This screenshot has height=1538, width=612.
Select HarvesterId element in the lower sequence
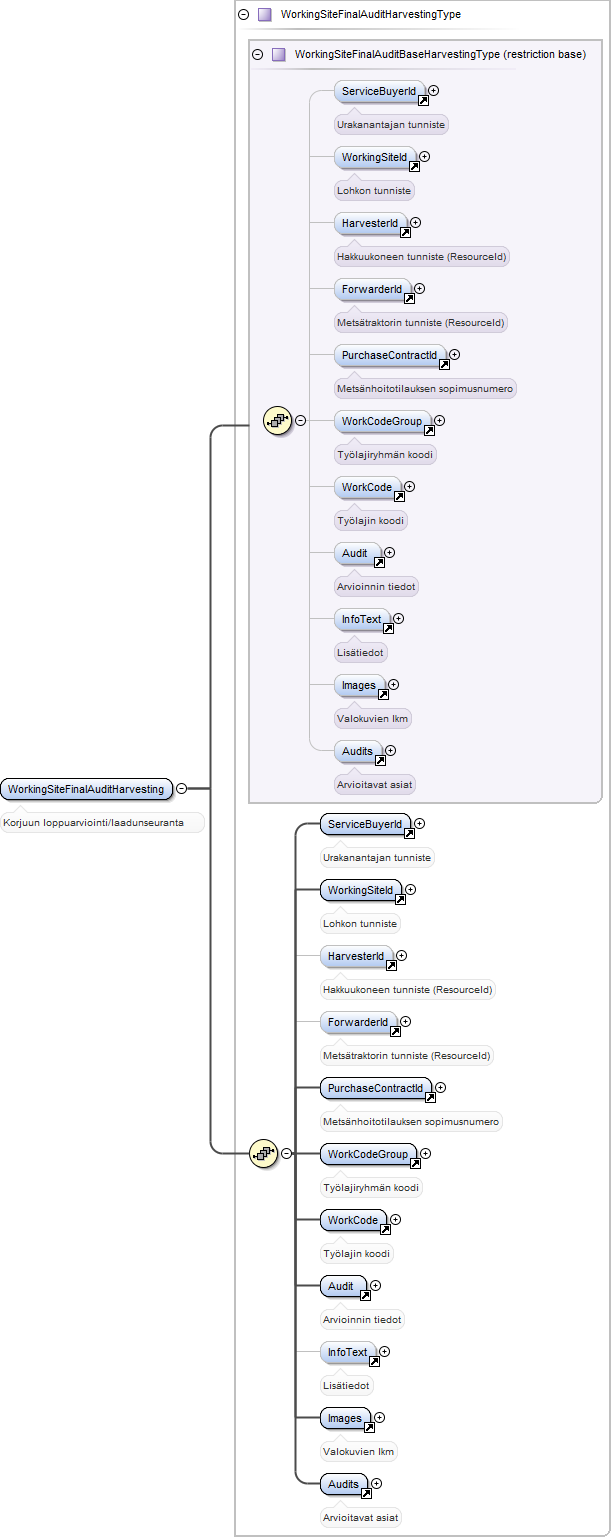click(x=356, y=956)
